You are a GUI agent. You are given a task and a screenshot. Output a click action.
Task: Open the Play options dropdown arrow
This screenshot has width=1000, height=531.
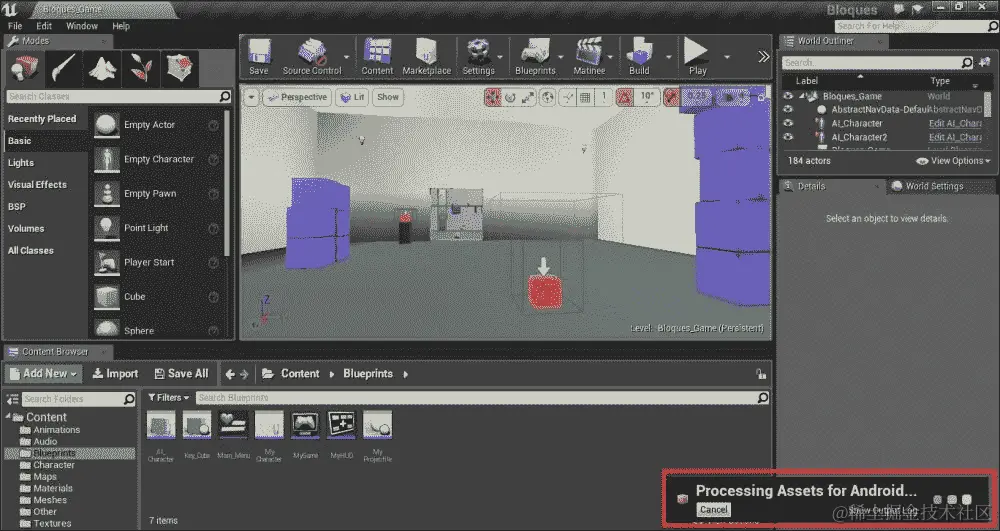[x=726, y=57]
